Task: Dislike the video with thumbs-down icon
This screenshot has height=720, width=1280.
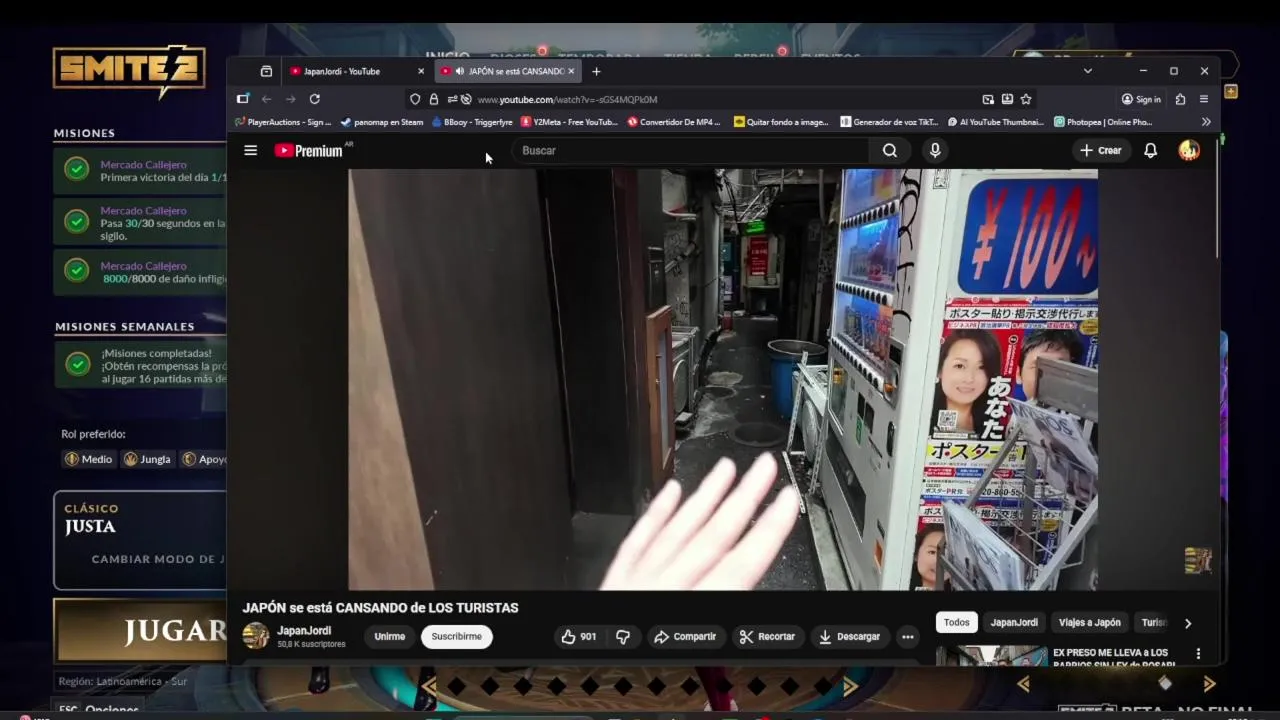Action: pos(622,636)
